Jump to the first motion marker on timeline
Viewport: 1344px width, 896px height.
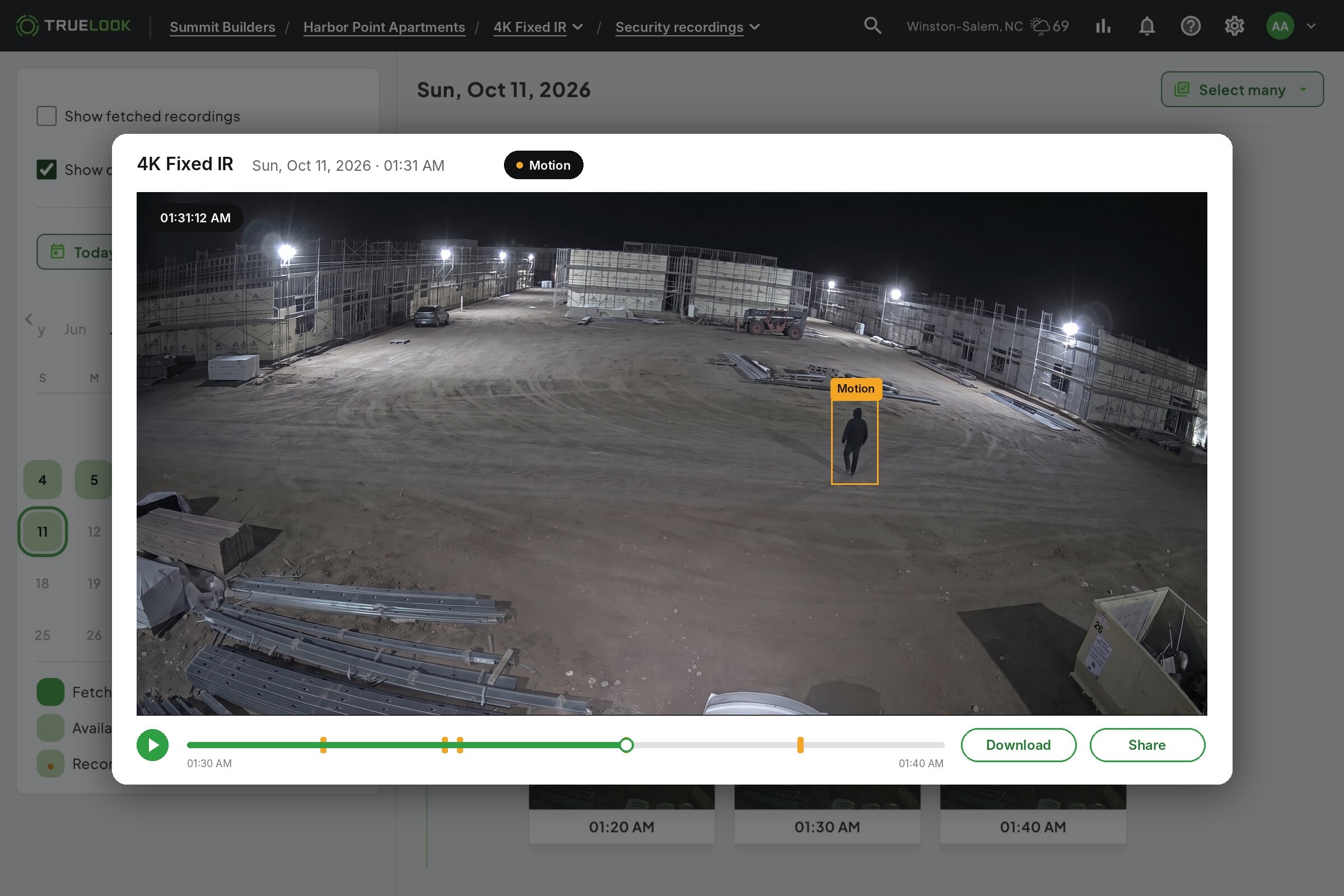pyautogui.click(x=323, y=745)
